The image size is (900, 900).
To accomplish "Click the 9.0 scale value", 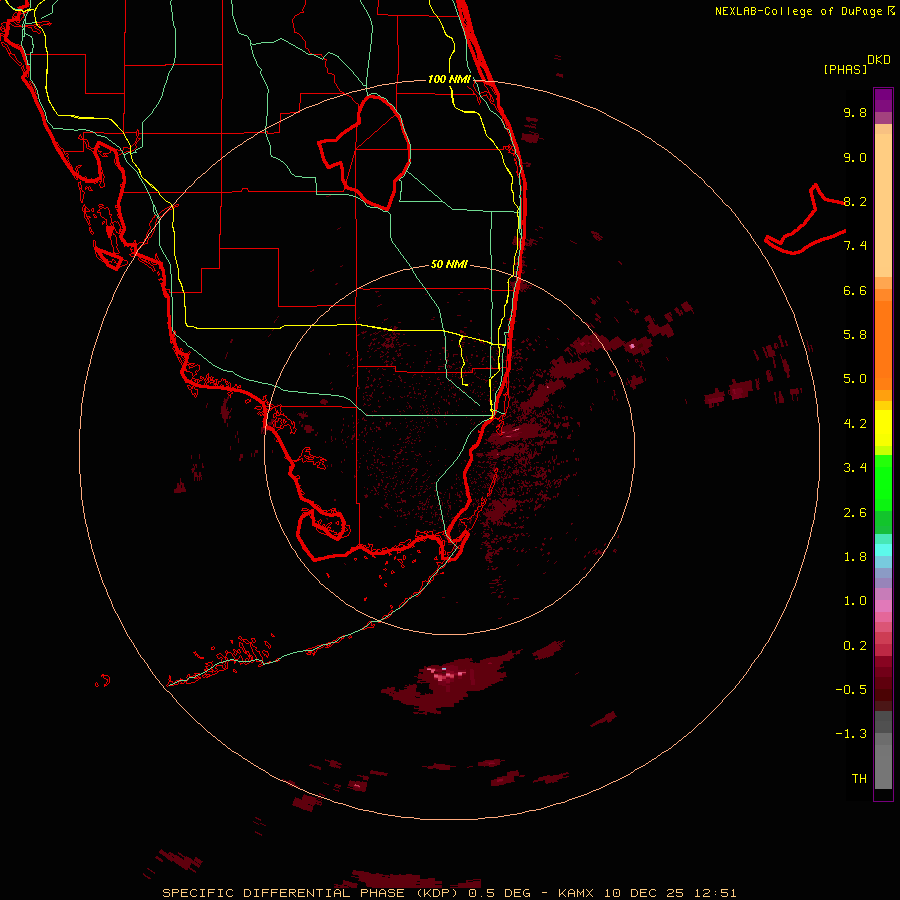I will click(855, 157).
